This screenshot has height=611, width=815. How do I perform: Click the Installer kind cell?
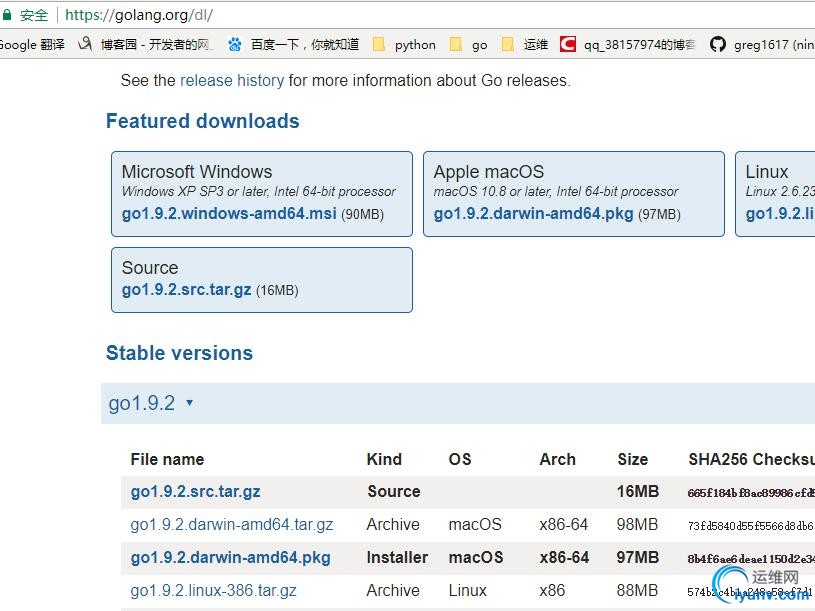tap(397, 557)
